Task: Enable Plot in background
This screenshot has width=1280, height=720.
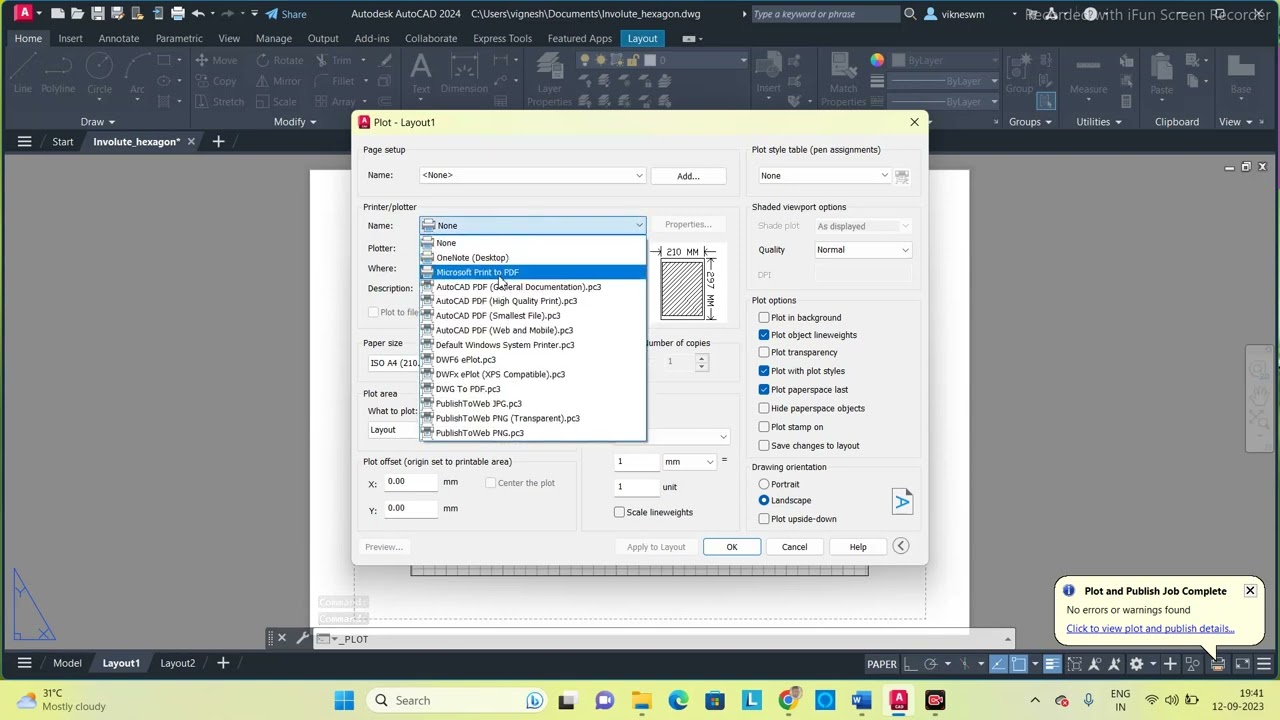Action: click(x=764, y=318)
